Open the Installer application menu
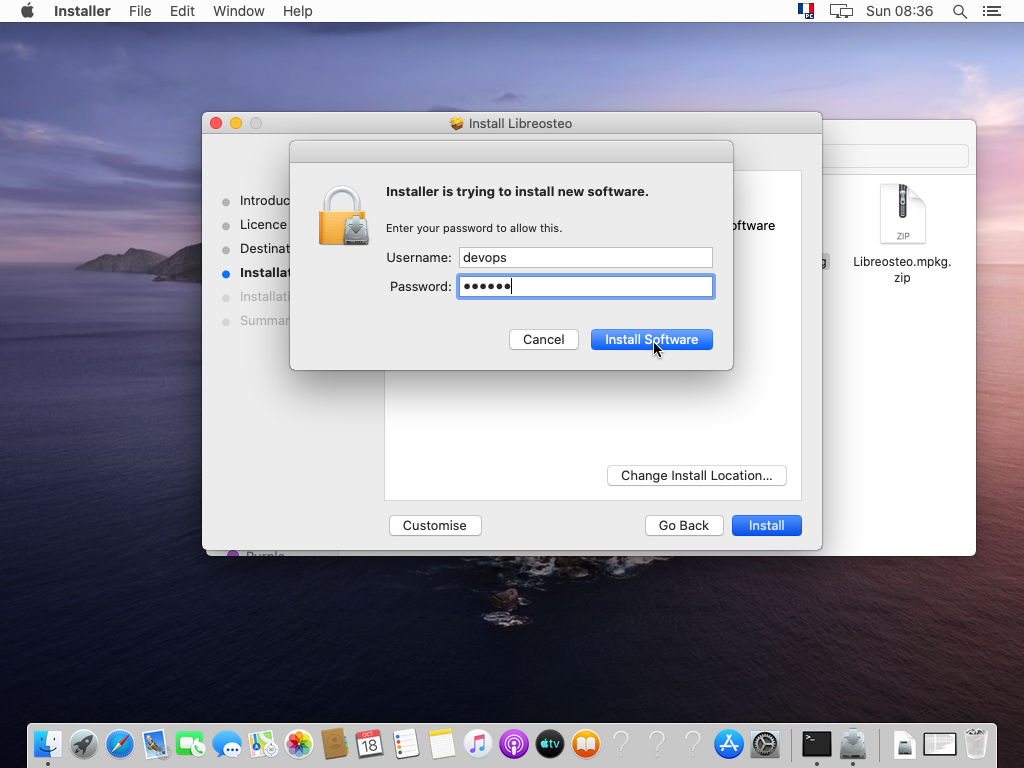 pyautogui.click(x=82, y=11)
